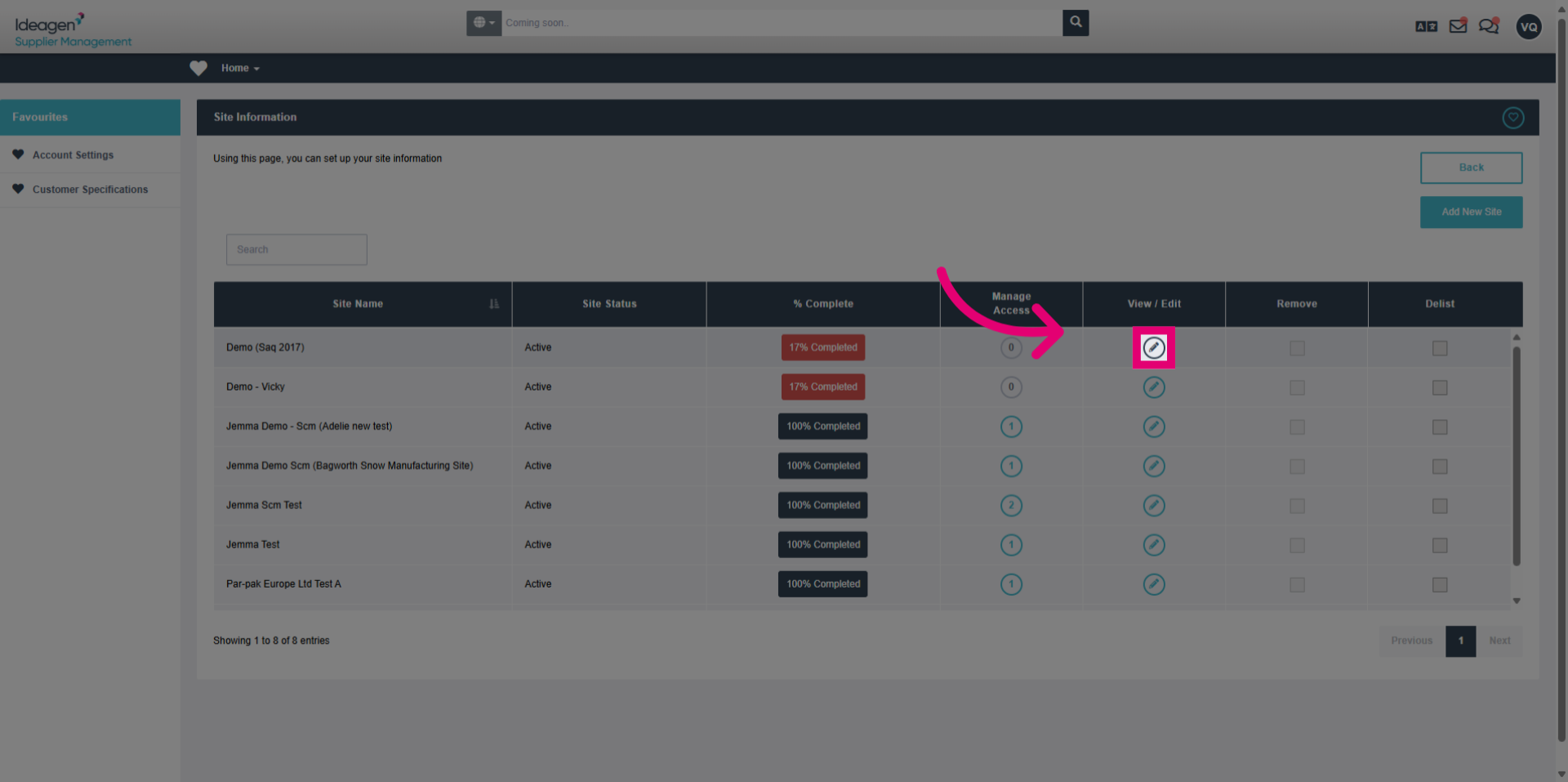Open Customer Specifications from Favourites
The height and width of the screenshot is (782, 1568).
point(90,190)
